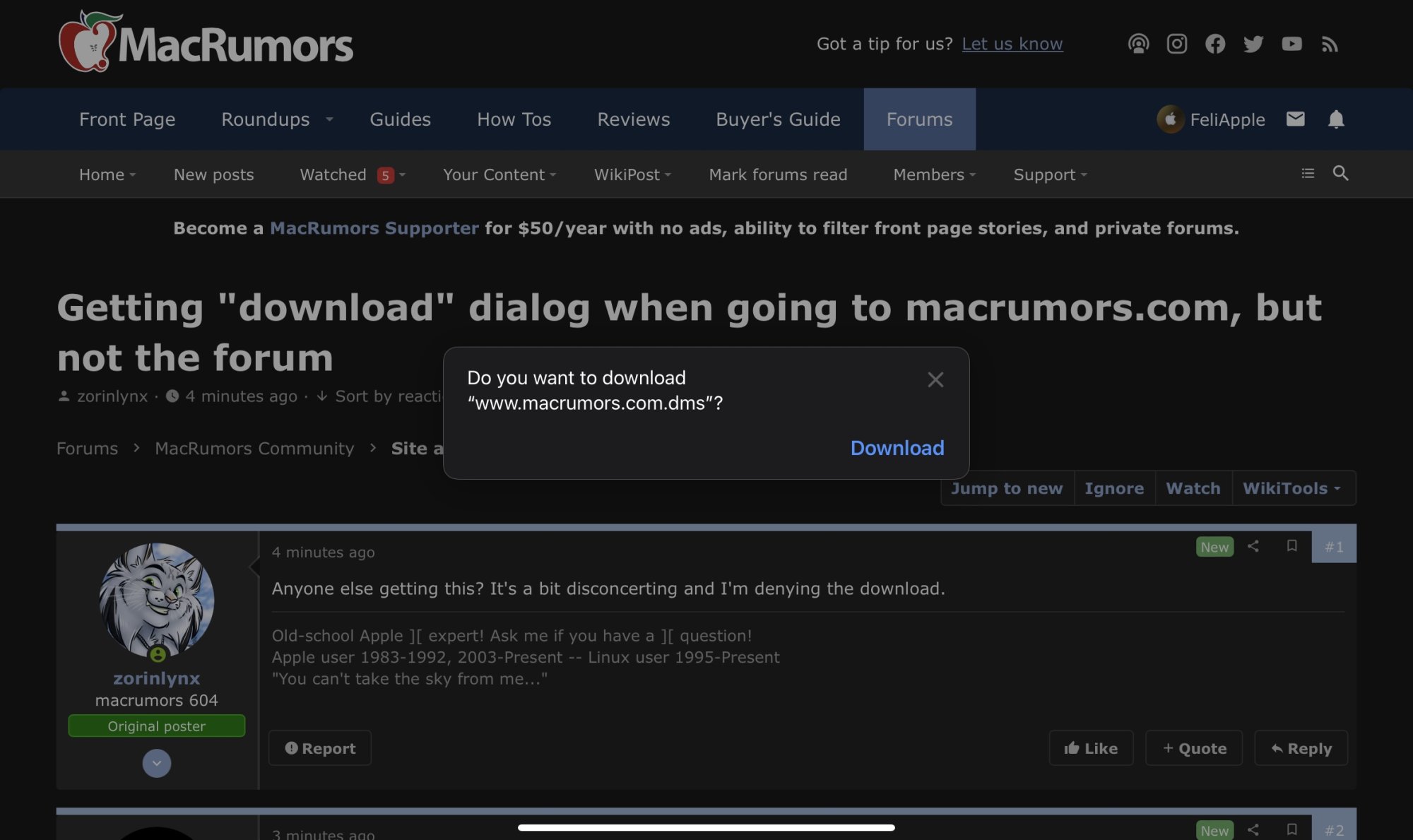The height and width of the screenshot is (840, 1413).
Task: Reply to zorinlynx's post
Action: (x=1301, y=748)
